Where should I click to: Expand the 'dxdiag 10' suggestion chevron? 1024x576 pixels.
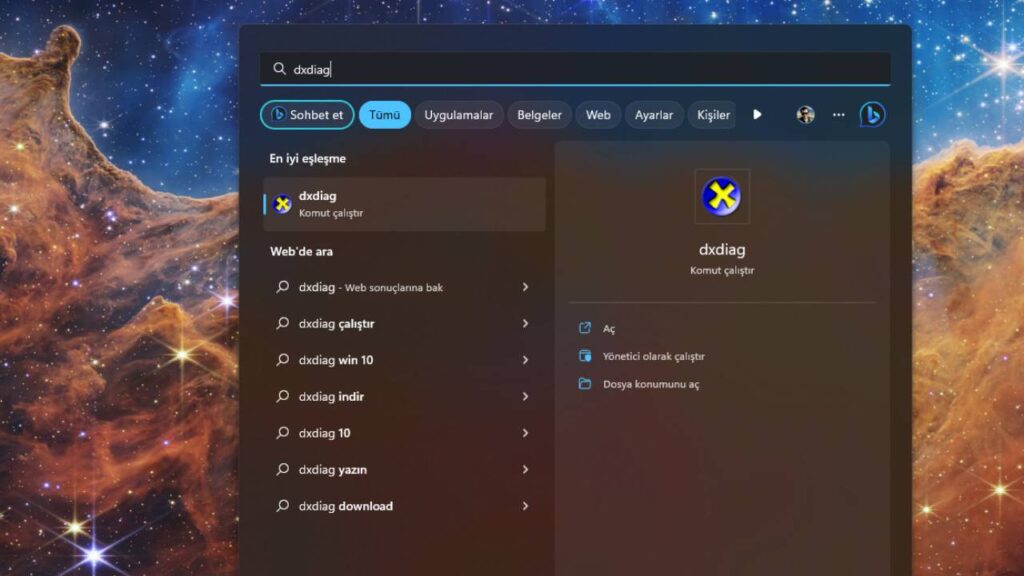point(525,433)
